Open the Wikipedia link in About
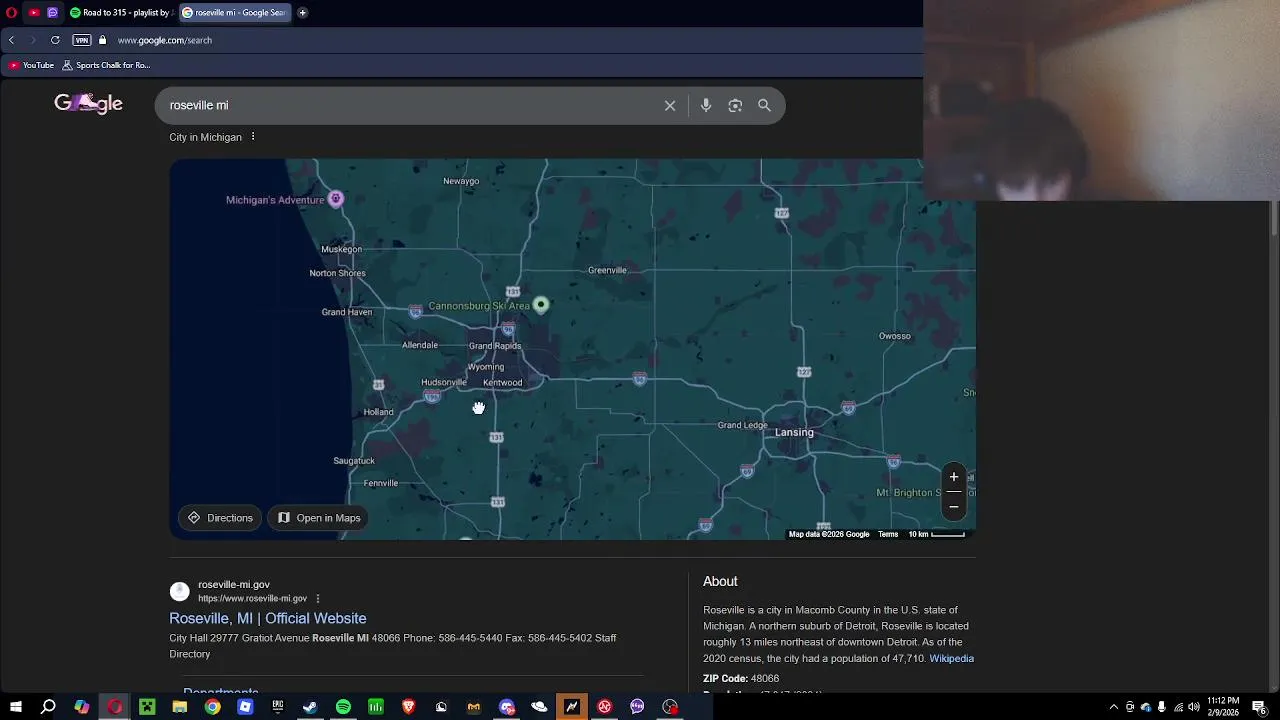The width and height of the screenshot is (1280, 720). 951,658
